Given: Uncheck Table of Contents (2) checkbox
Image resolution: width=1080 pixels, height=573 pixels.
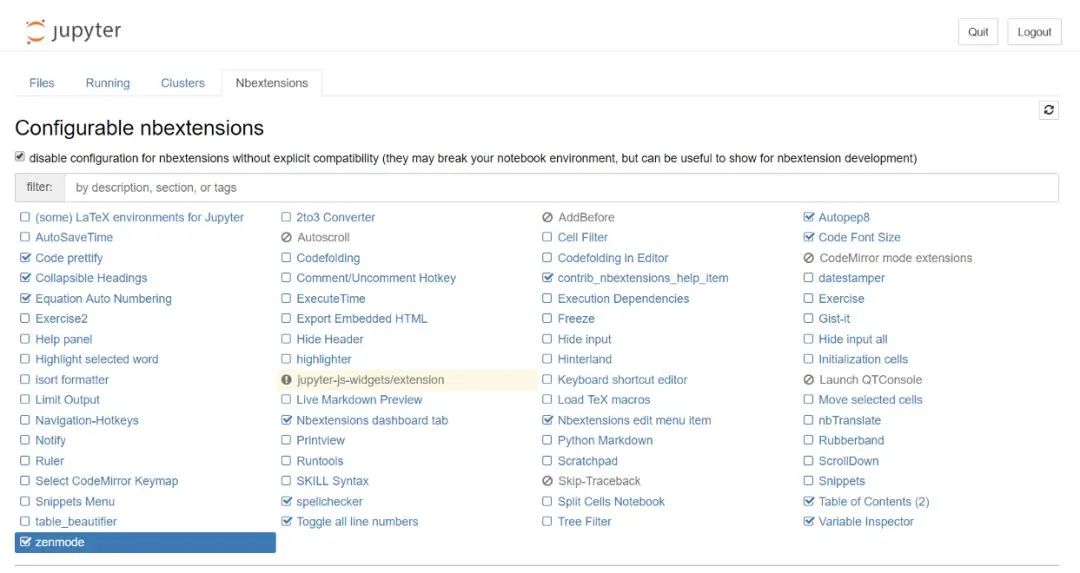Looking at the screenshot, I should pos(809,502).
